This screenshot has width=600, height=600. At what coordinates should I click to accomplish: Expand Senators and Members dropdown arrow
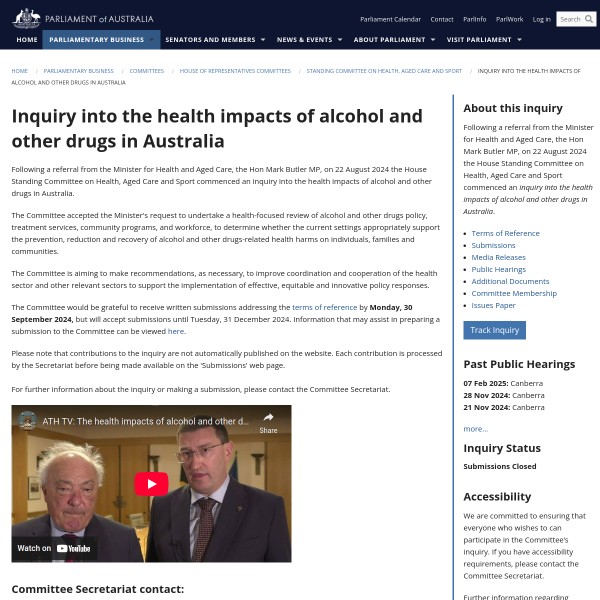pos(263,40)
